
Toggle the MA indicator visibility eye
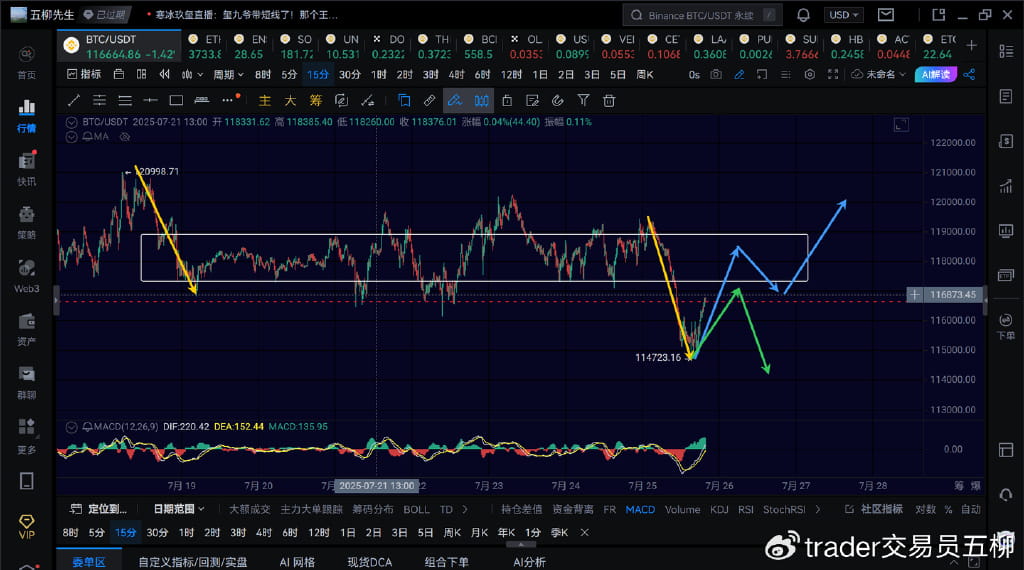click(125, 137)
